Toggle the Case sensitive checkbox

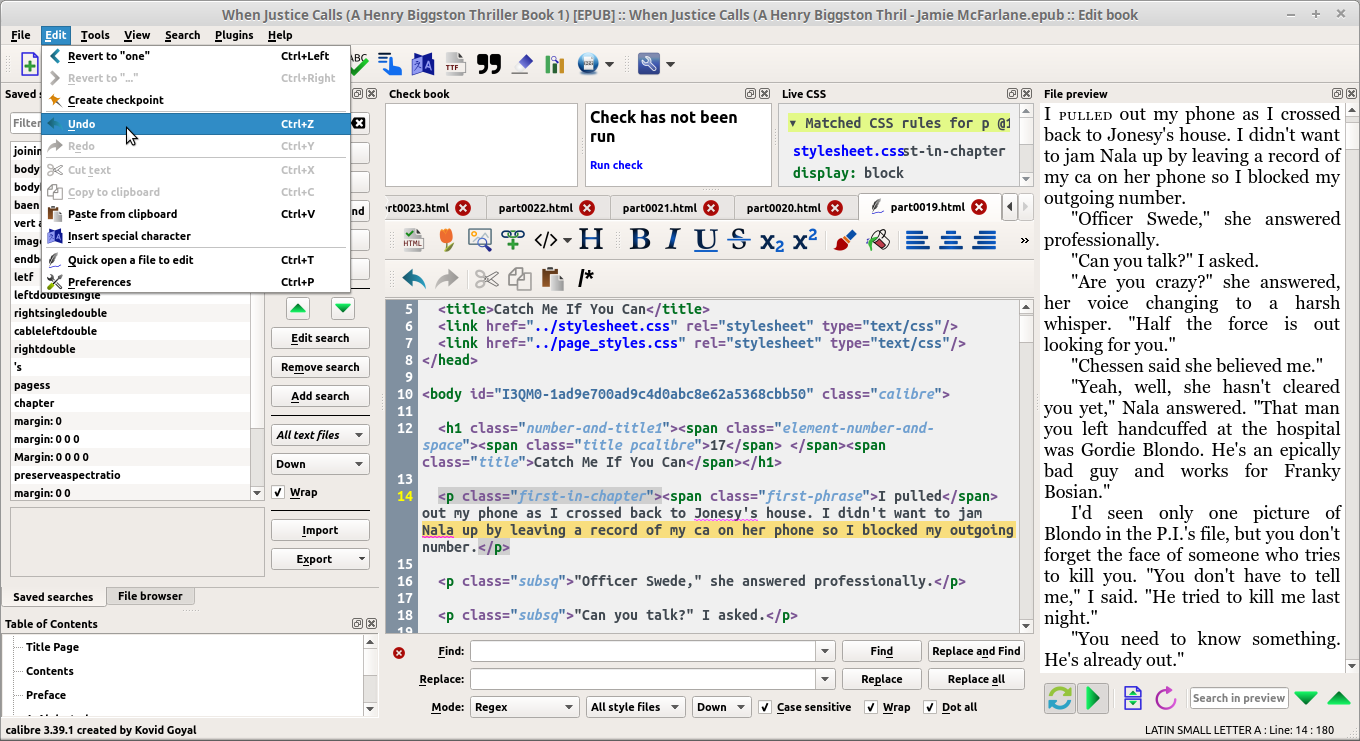[766, 707]
